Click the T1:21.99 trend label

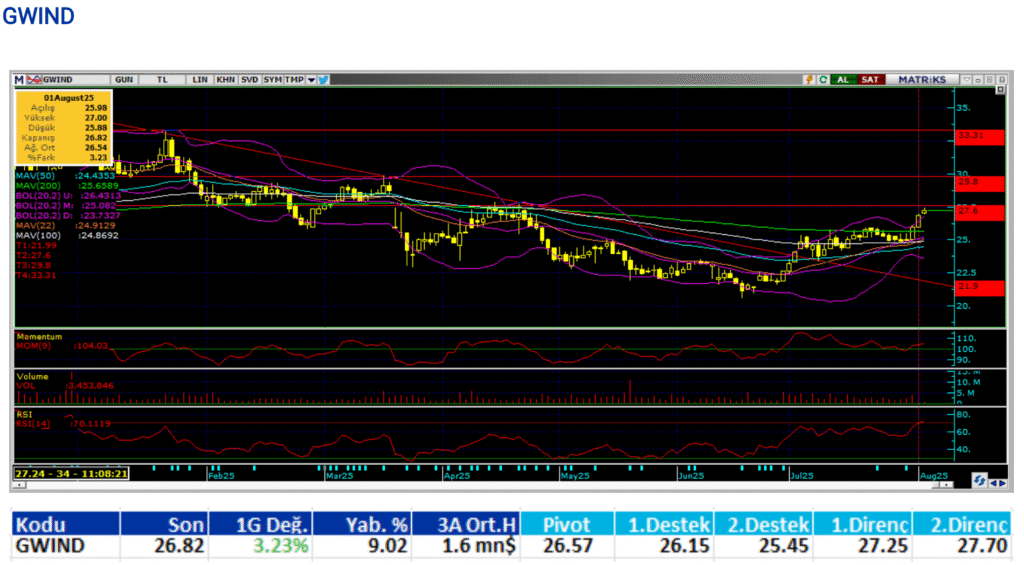[x=37, y=245]
